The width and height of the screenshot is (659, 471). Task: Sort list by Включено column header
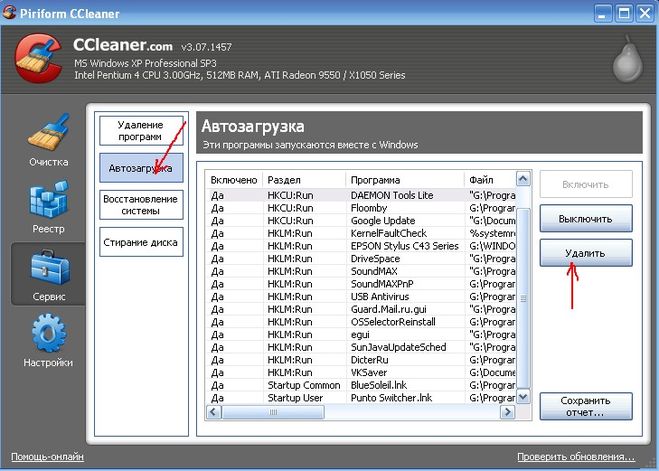(x=234, y=179)
